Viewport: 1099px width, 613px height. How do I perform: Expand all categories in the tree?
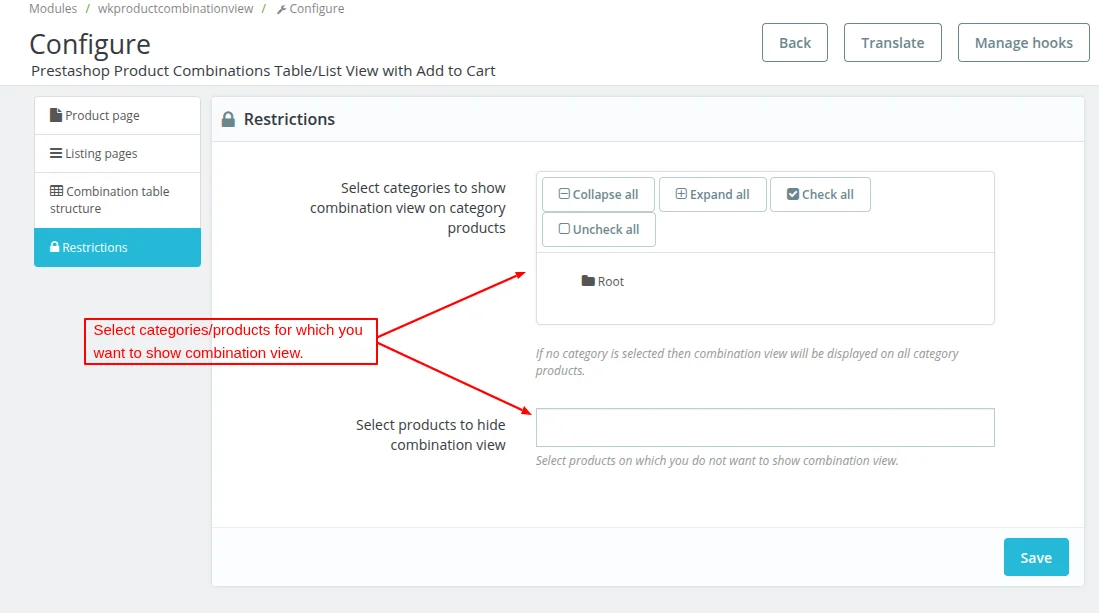click(712, 194)
